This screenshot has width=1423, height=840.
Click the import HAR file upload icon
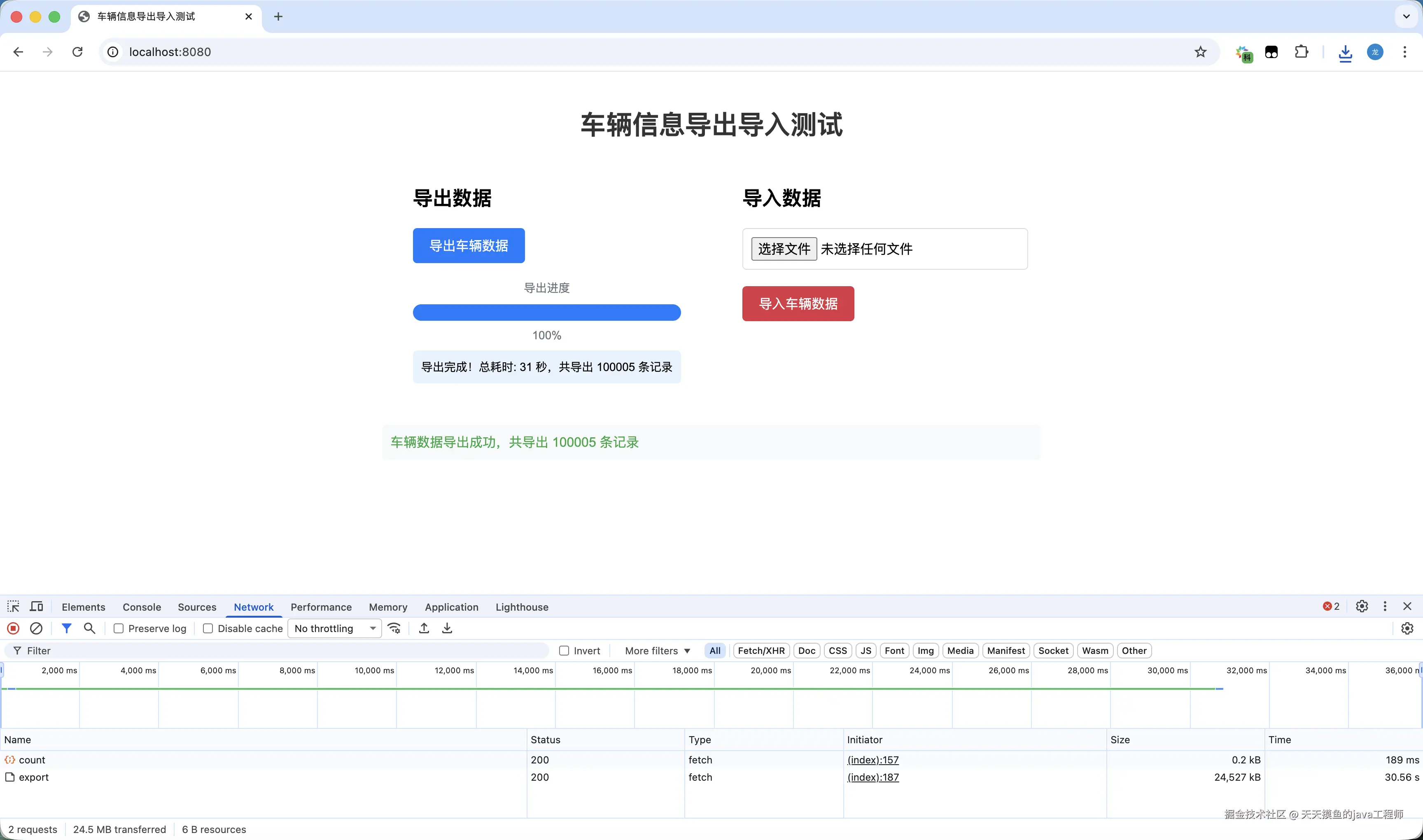coord(424,628)
